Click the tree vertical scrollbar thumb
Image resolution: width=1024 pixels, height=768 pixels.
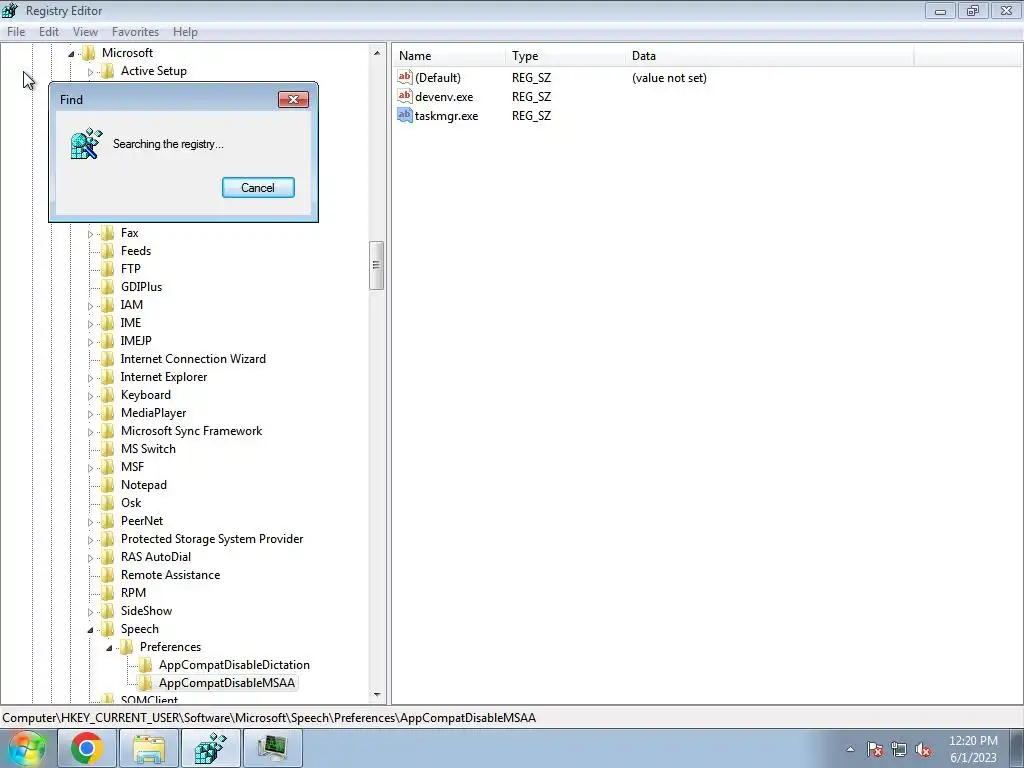point(377,265)
